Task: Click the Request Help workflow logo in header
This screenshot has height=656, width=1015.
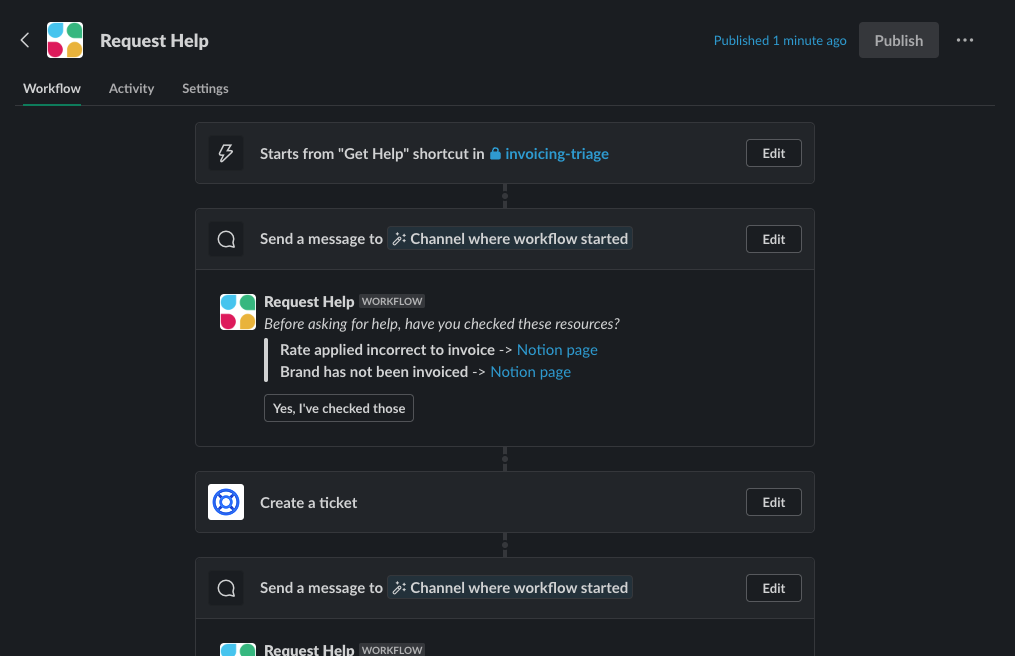Action: click(65, 40)
